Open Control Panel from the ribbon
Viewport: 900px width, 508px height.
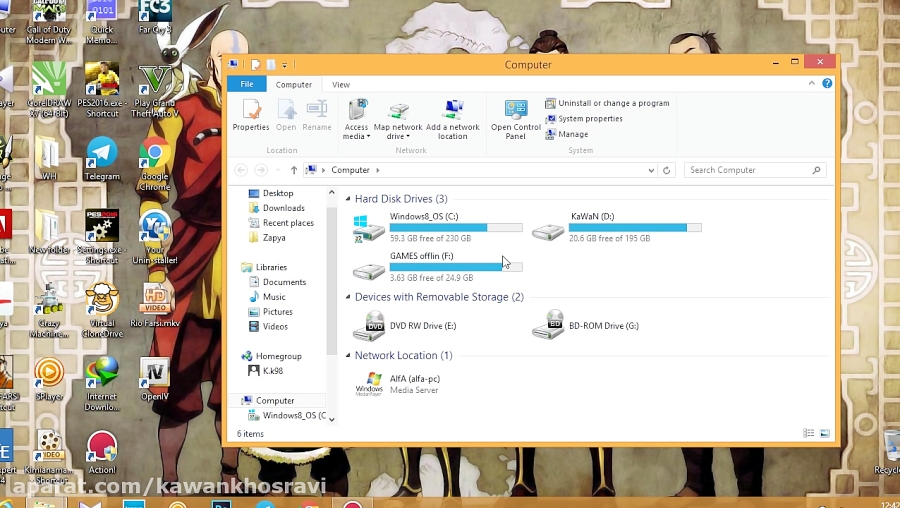(x=515, y=119)
